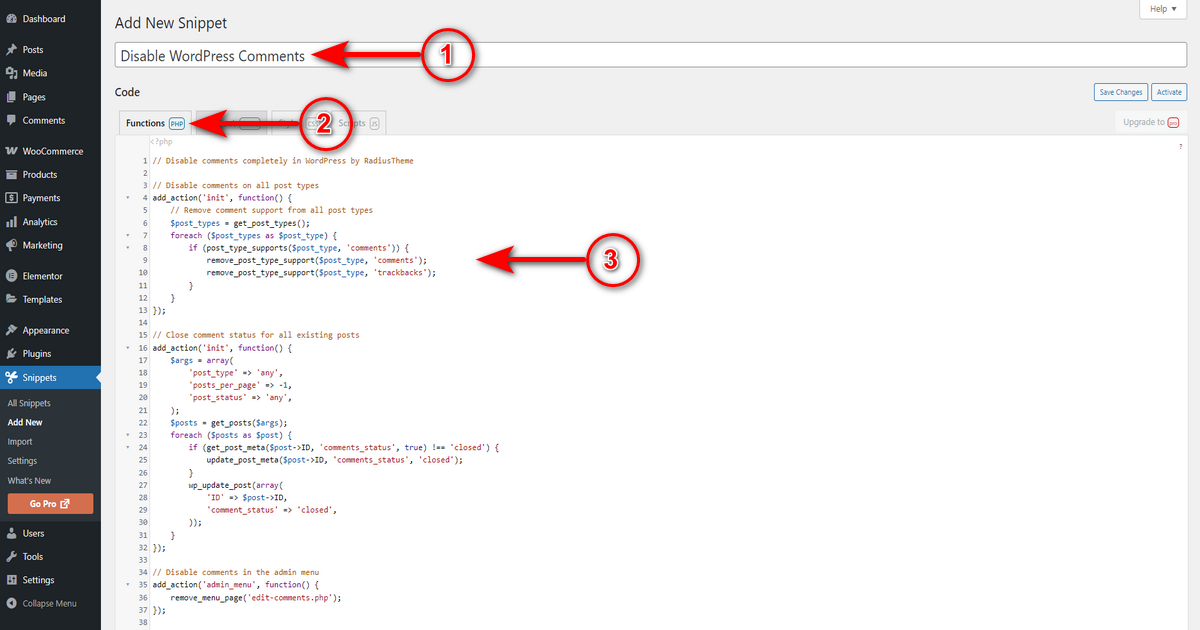Focus the snippet title input field
Image resolution: width=1200 pixels, height=630 pixels.
click(651, 56)
